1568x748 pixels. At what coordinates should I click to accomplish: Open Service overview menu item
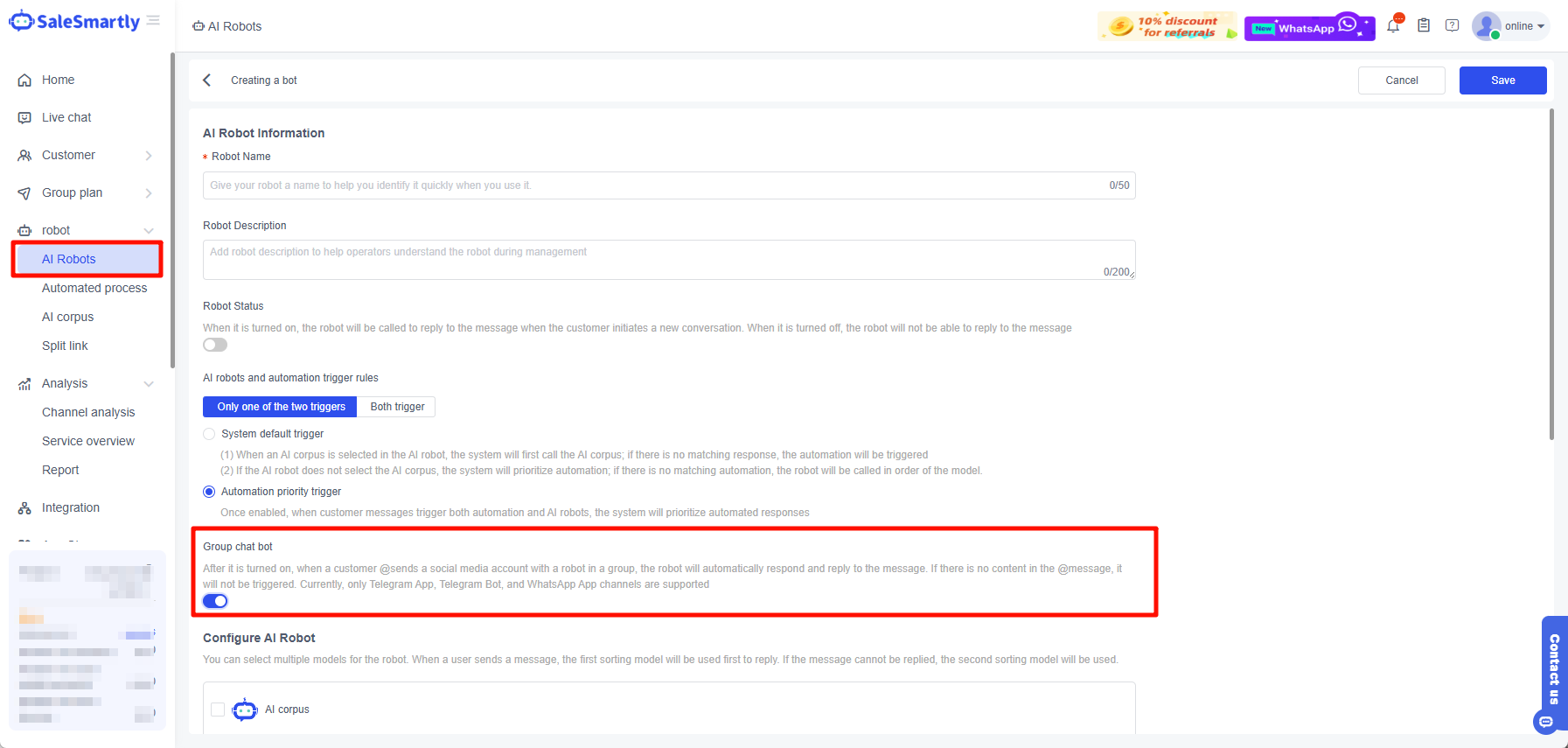88,441
